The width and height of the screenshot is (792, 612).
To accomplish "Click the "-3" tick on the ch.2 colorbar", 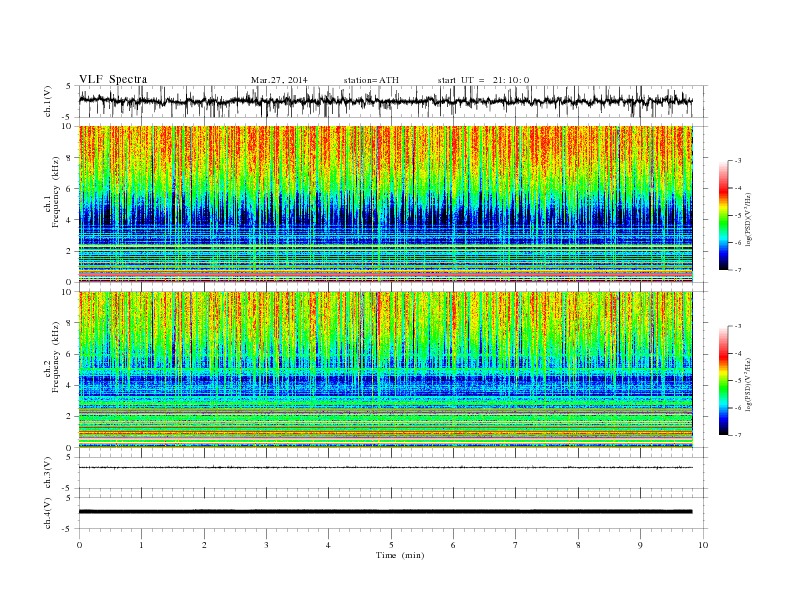I will [x=738, y=326].
